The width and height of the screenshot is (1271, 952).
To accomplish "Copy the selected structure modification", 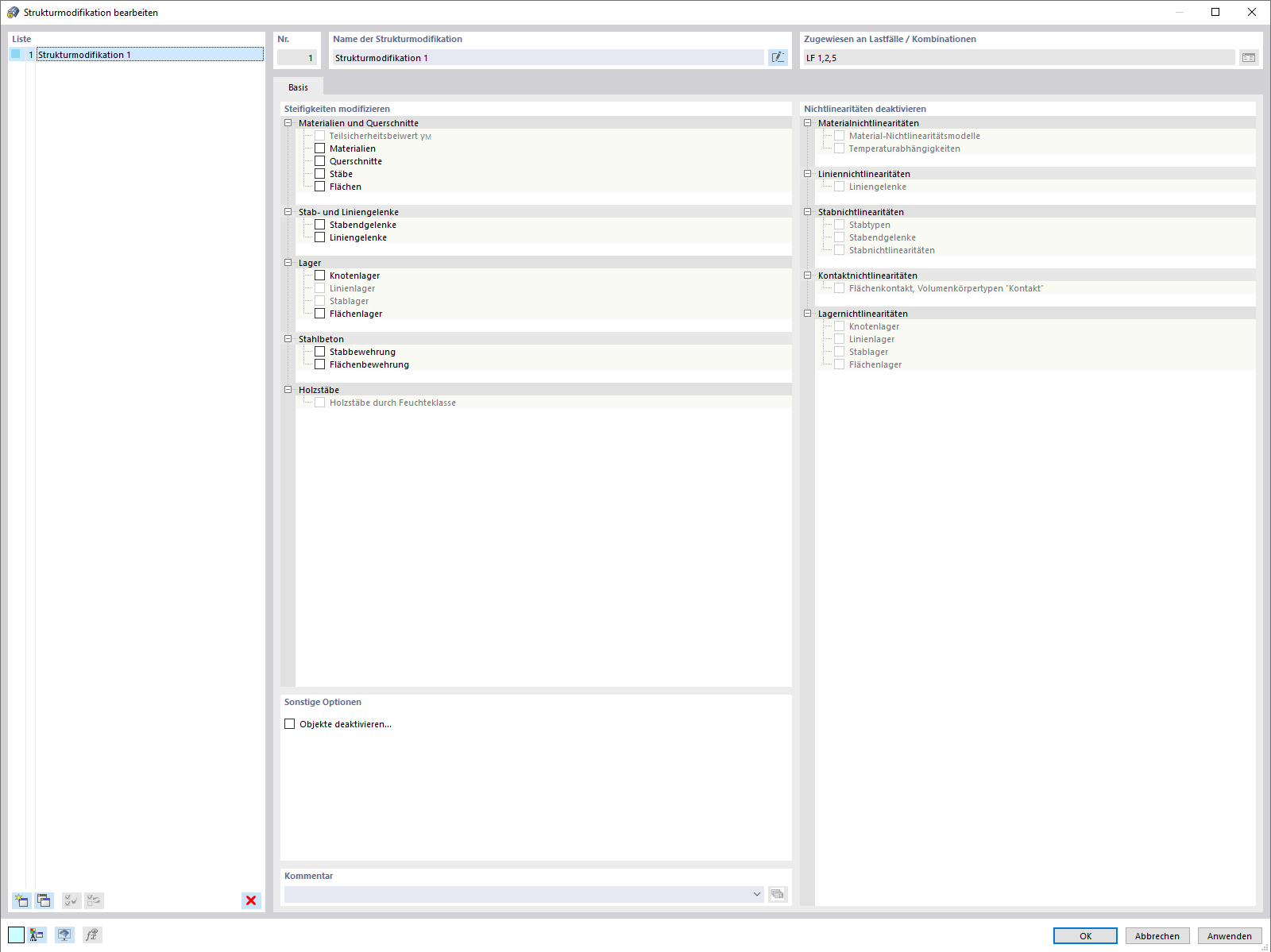I will (x=44, y=900).
